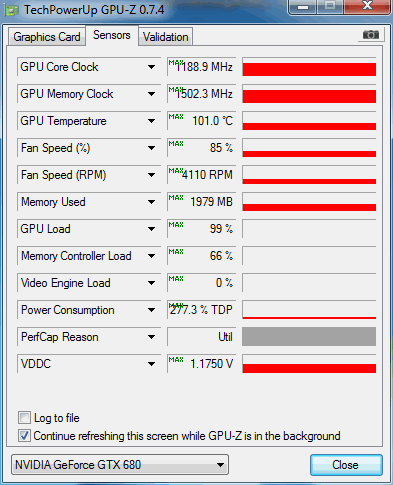This screenshot has width=393, height=485.
Task: Open the Fan Speed (RPM) dropdown
Action: click(x=151, y=175)
